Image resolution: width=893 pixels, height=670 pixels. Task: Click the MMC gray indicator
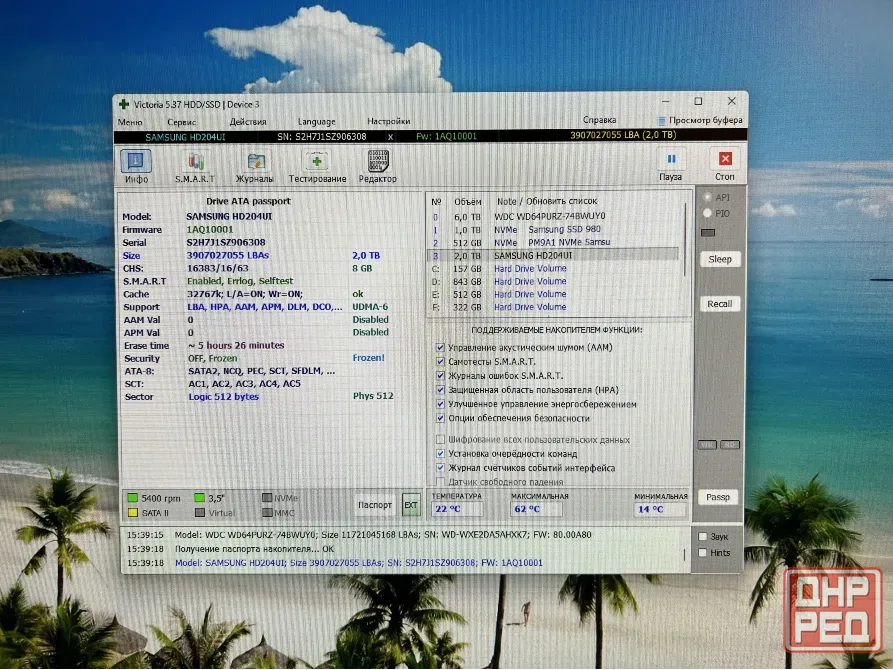point(267,512)
